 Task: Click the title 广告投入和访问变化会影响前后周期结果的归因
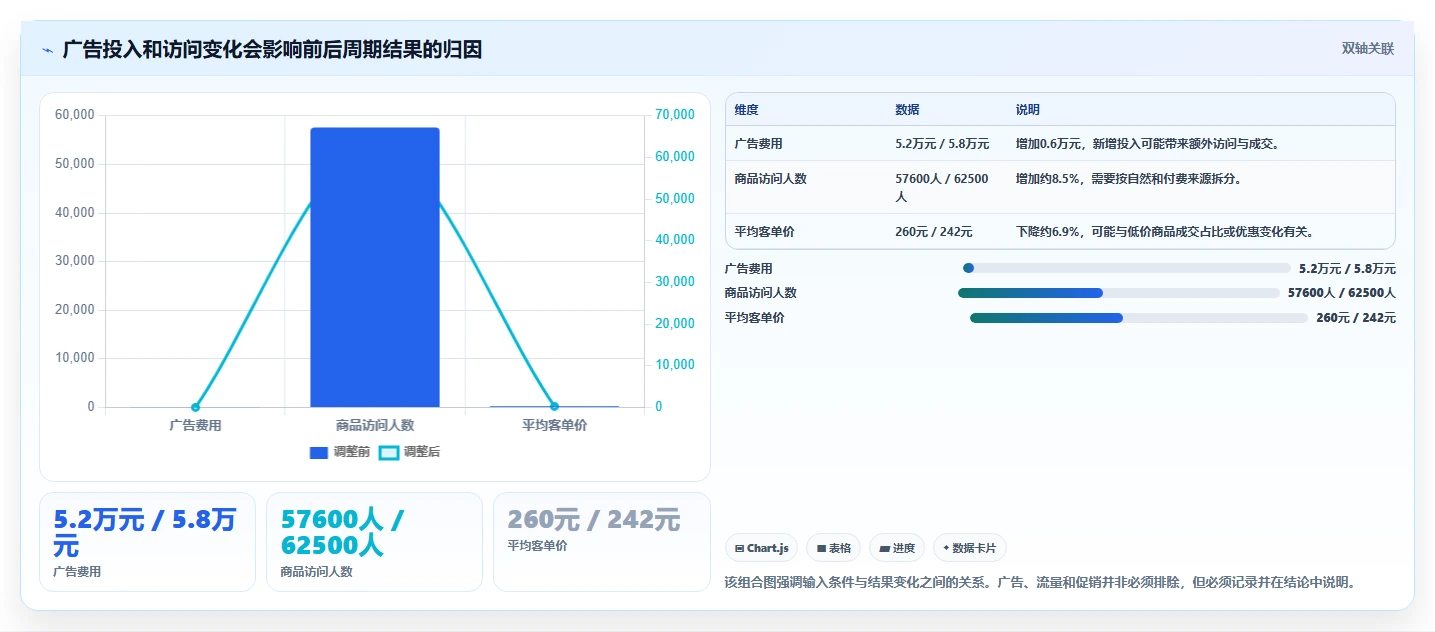272,50
